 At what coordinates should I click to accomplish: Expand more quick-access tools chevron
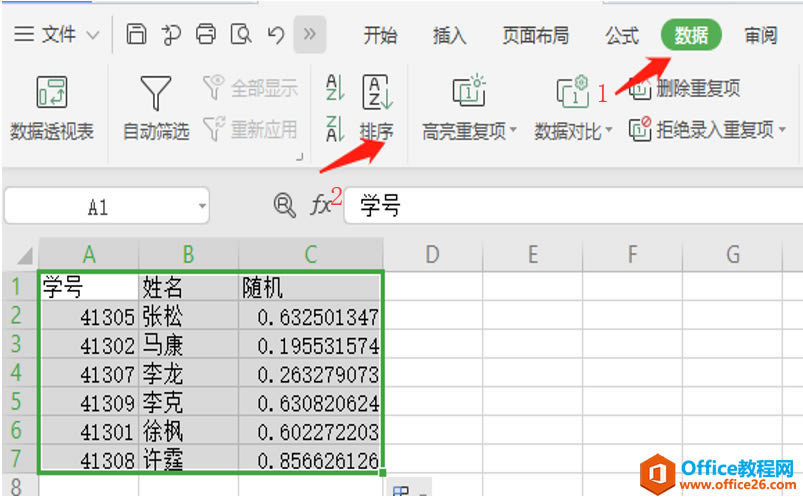(x=310, y=34)
